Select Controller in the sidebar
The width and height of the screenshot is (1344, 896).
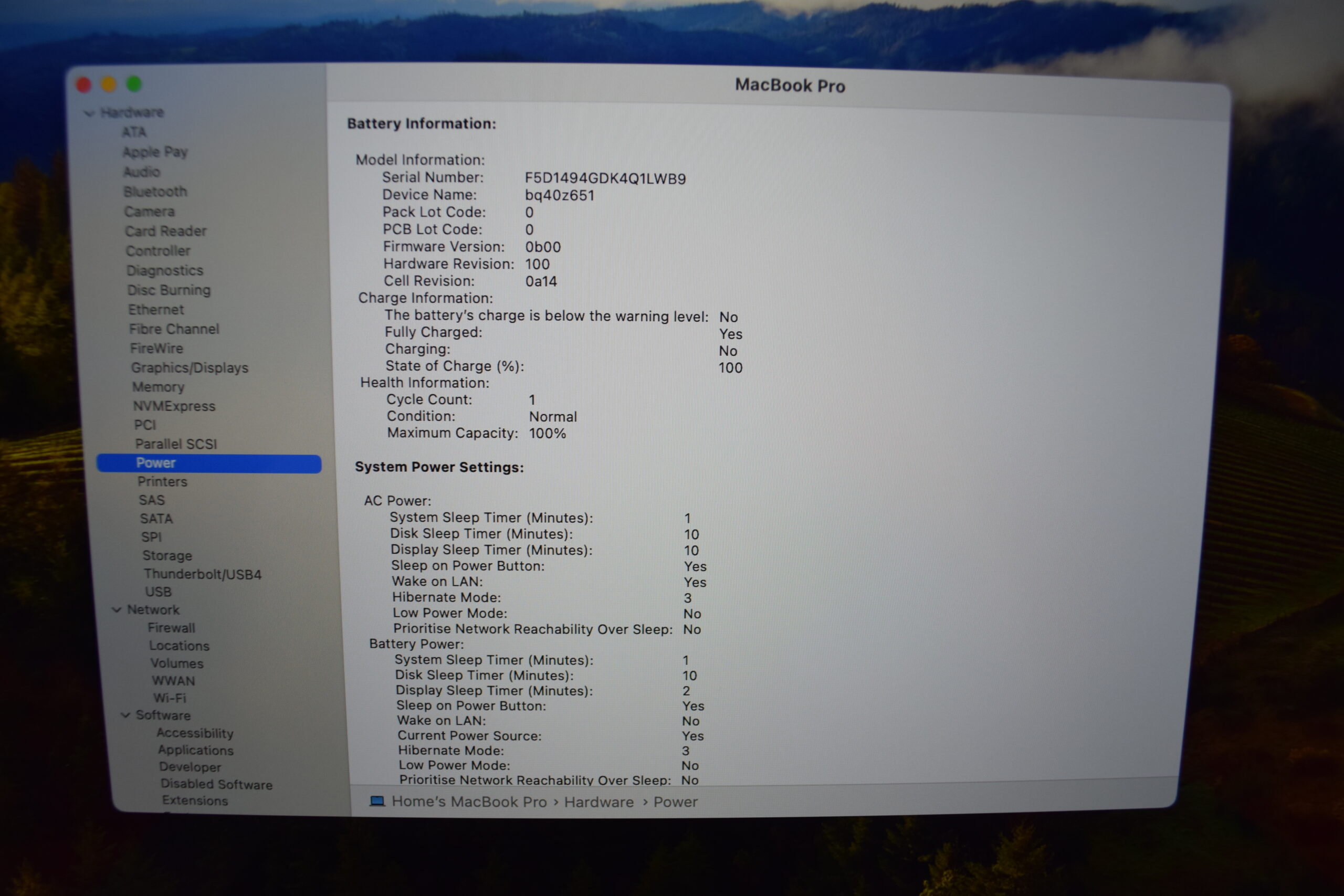[158, 251]
